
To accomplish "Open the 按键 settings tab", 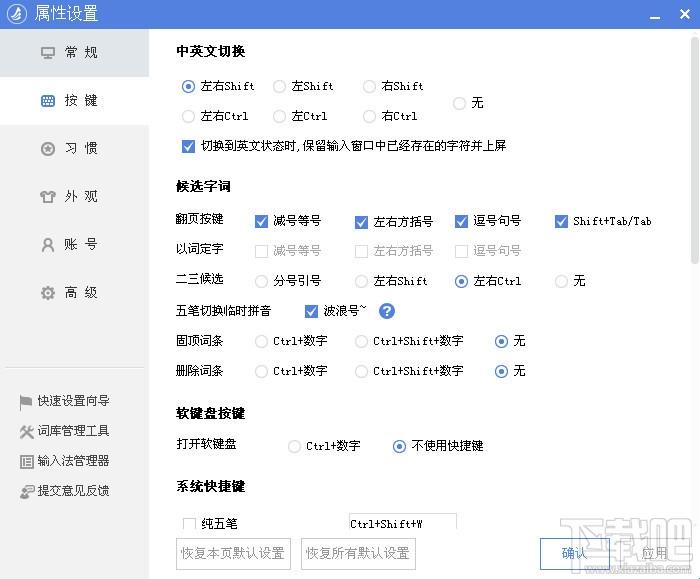I will [x=74, y=100].
